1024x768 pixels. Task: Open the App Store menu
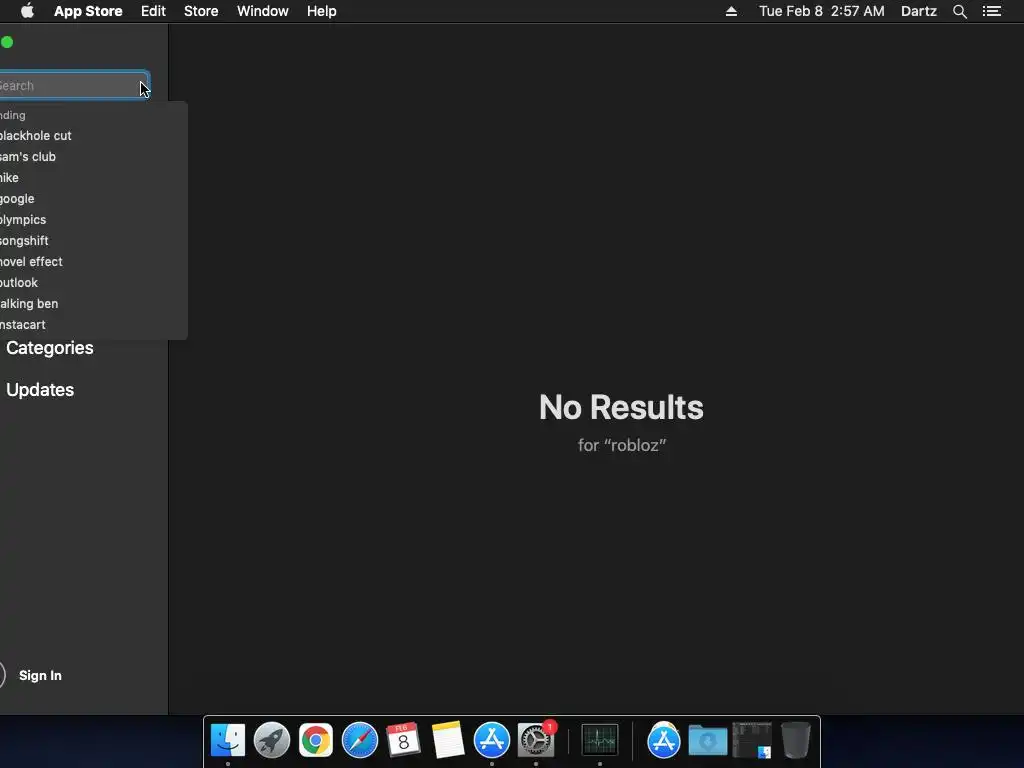click(88, 11)
